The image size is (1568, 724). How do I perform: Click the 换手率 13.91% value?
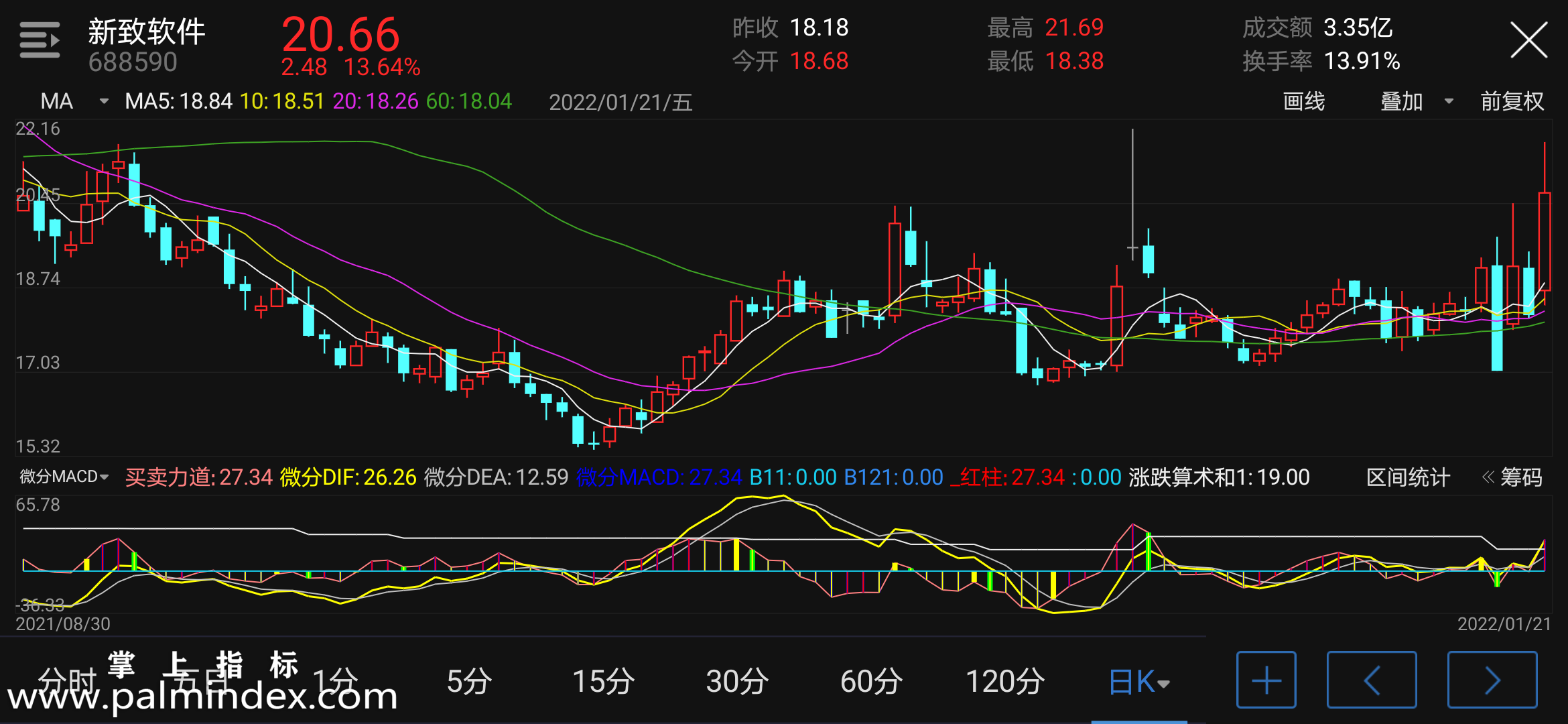point(1362,61)
